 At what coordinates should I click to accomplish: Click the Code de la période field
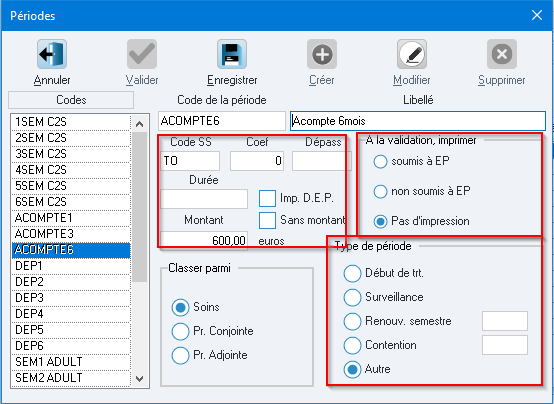click(x=222, y=121)
